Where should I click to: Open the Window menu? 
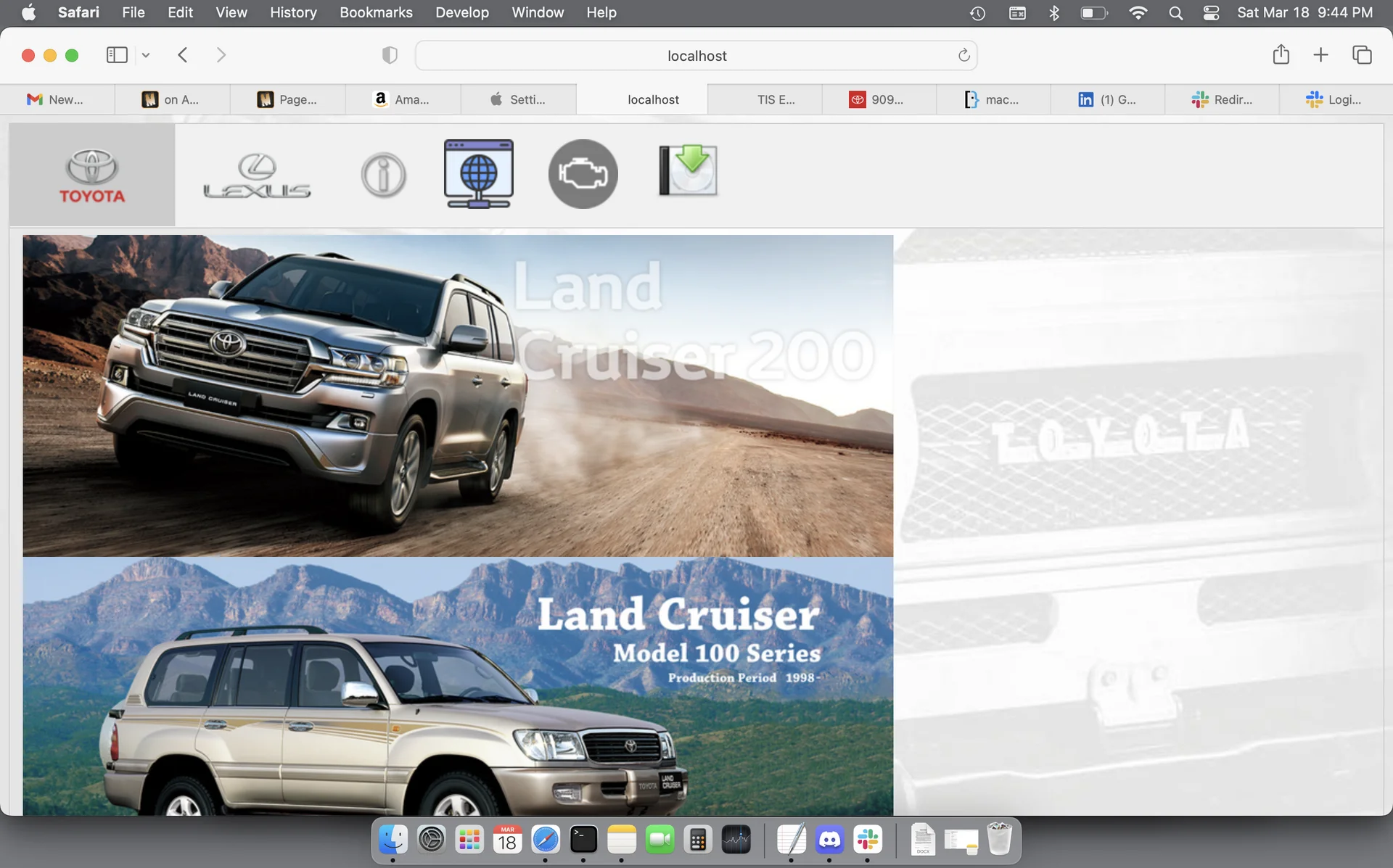click(538, 12)
